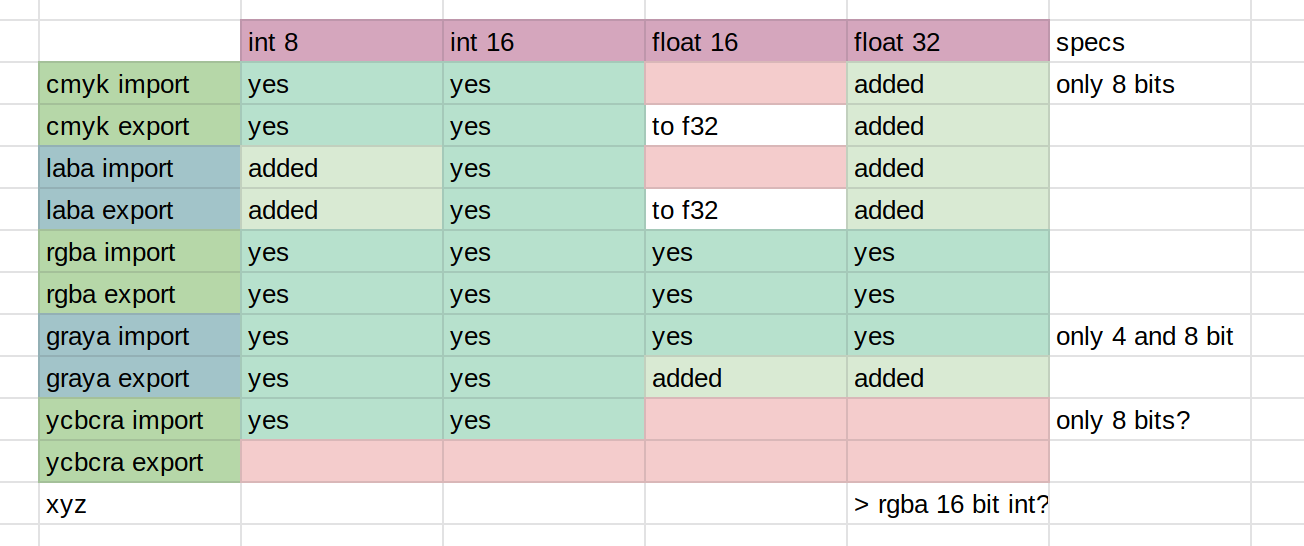The width and height of the screenshot is (1304, 546).
Task: Click the "> rgba 16 bit int?" cell
Action: click(947, 504)
